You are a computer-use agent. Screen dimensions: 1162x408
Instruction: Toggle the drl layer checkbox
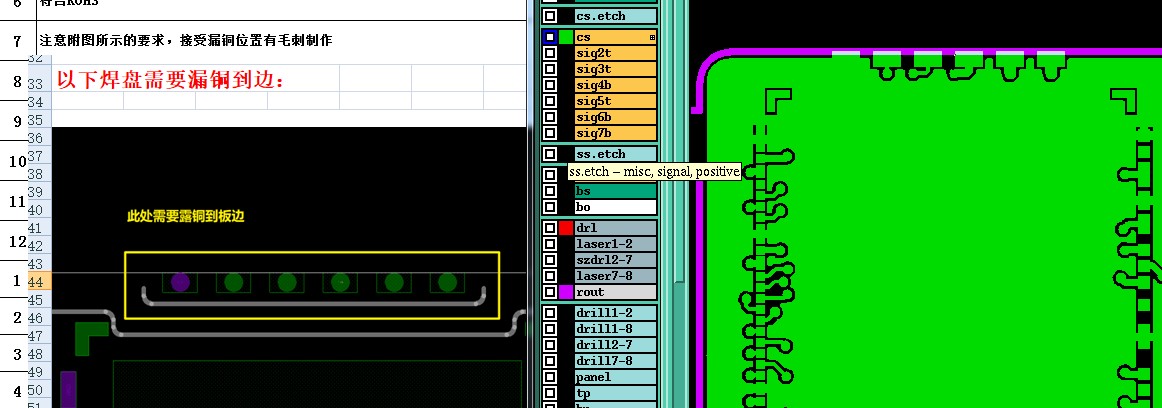point(550,228)
